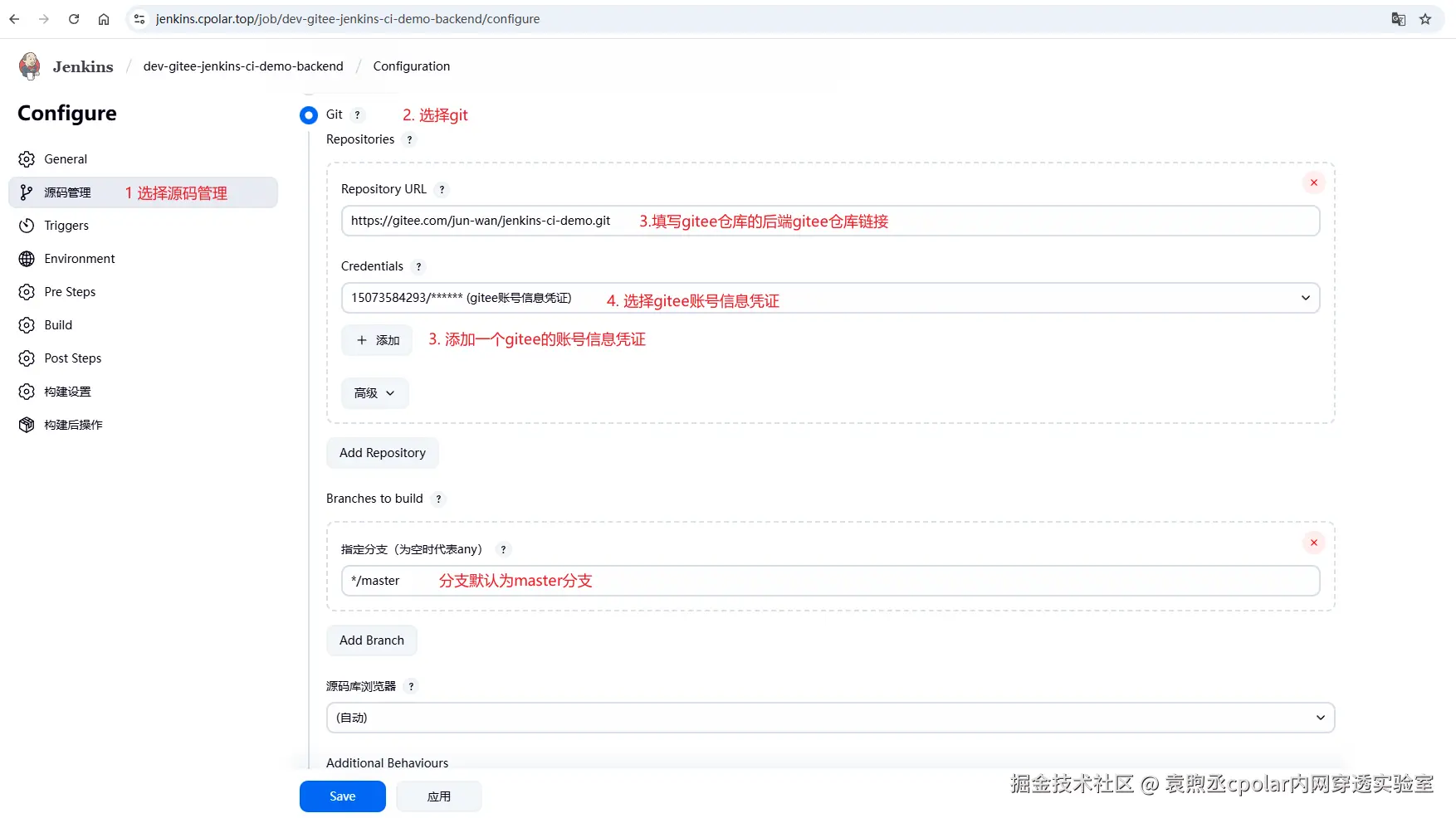
Task: Open the General section
Action: tap(143, 159)
